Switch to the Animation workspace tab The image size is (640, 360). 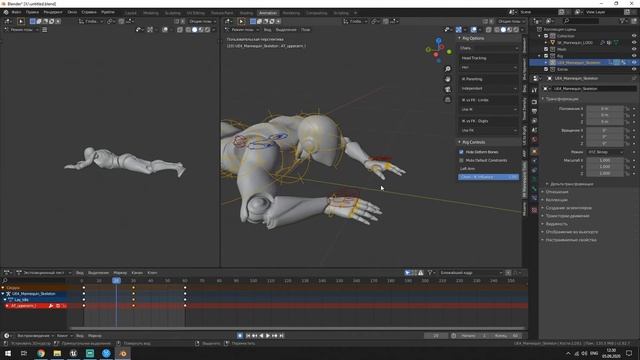[x=268, y=13]
